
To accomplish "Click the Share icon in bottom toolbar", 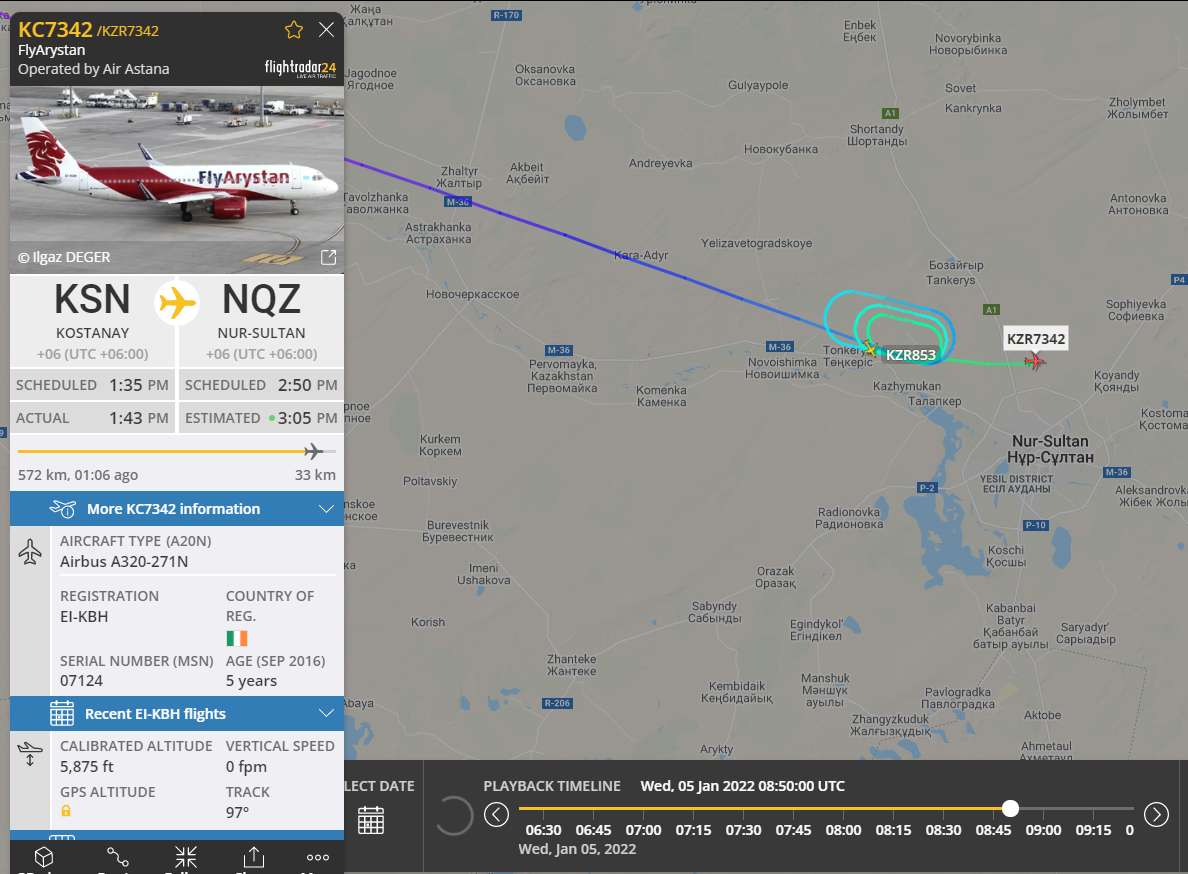I will pos(254,857).
